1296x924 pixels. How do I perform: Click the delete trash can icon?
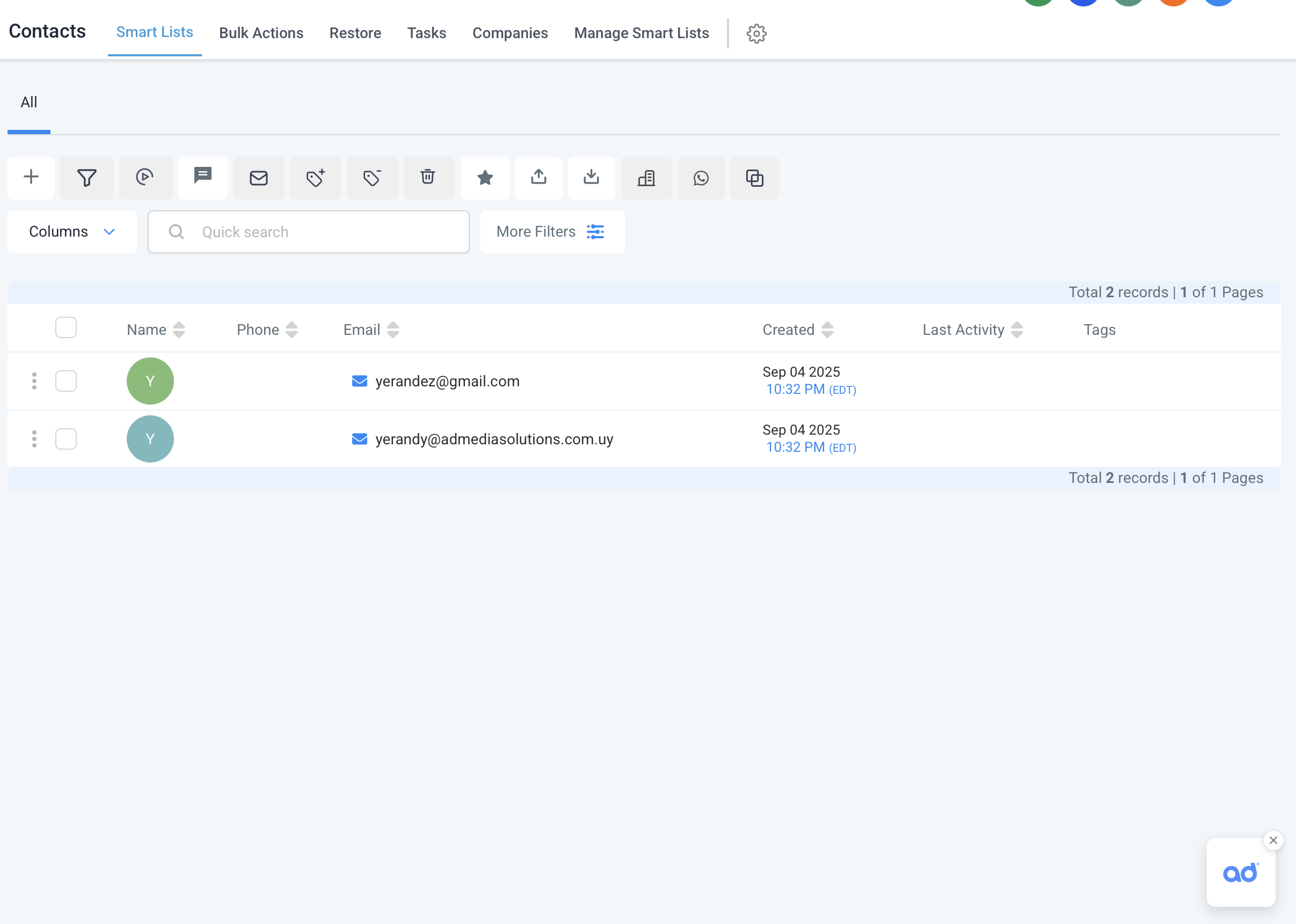tap(428, 178)
